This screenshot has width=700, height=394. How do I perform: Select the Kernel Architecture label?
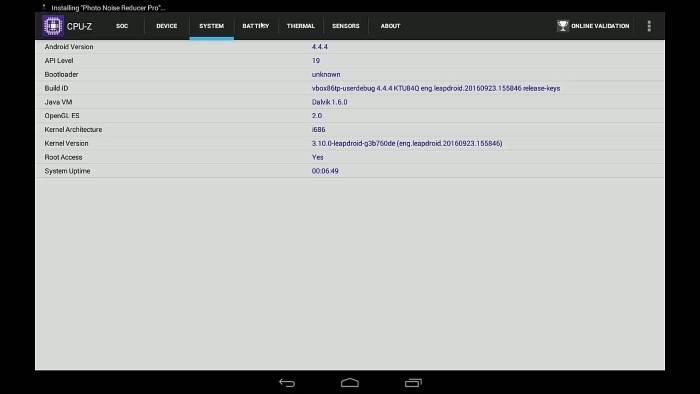(x=73, y=129)
